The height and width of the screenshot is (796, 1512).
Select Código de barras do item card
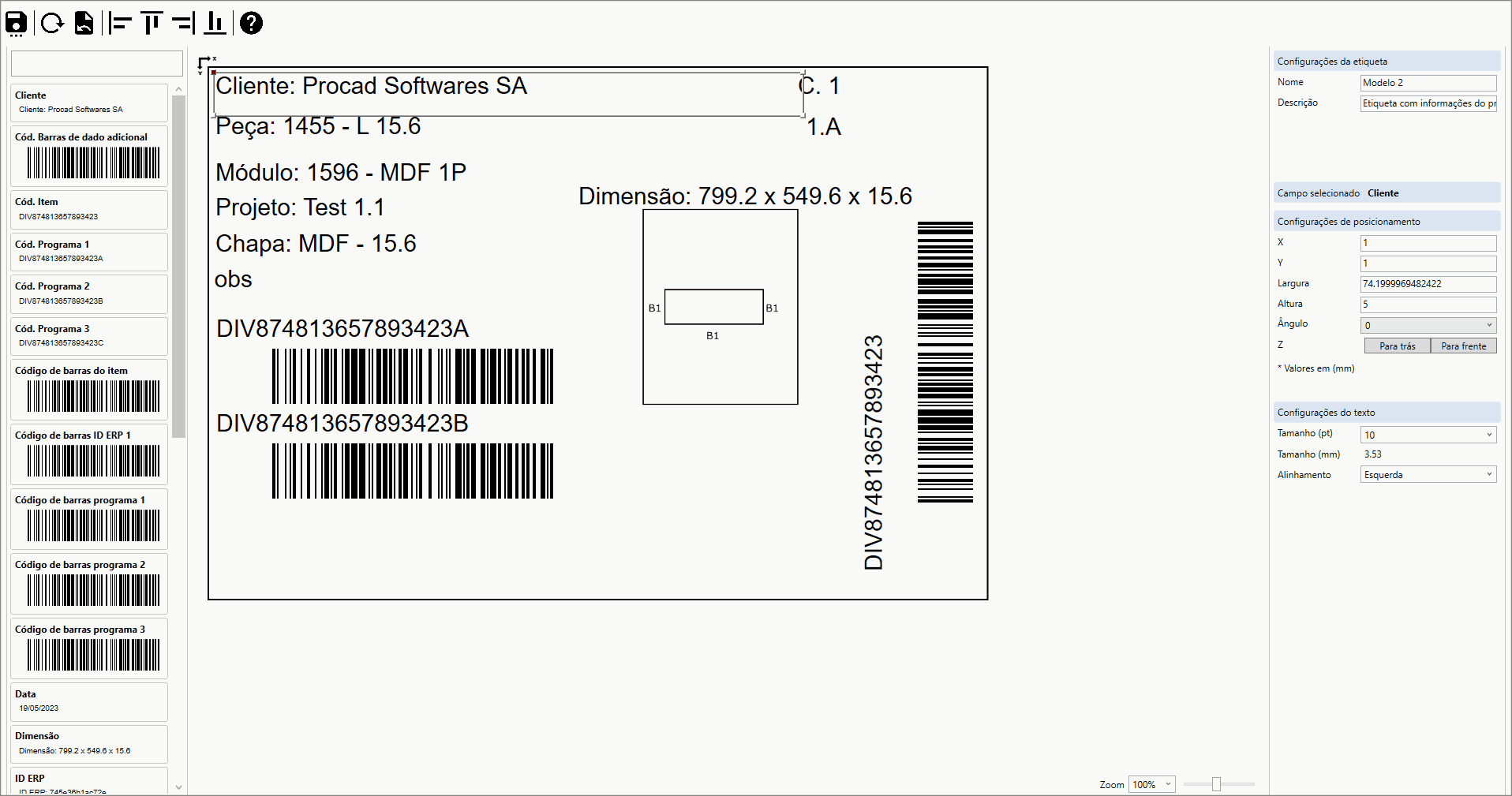tap(89, 390)
